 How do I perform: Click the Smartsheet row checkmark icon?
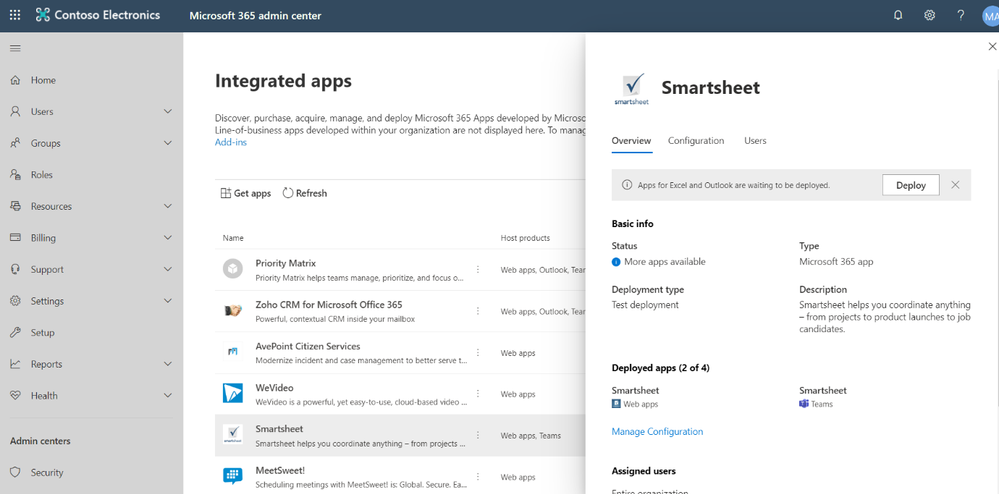click(233, 435)
